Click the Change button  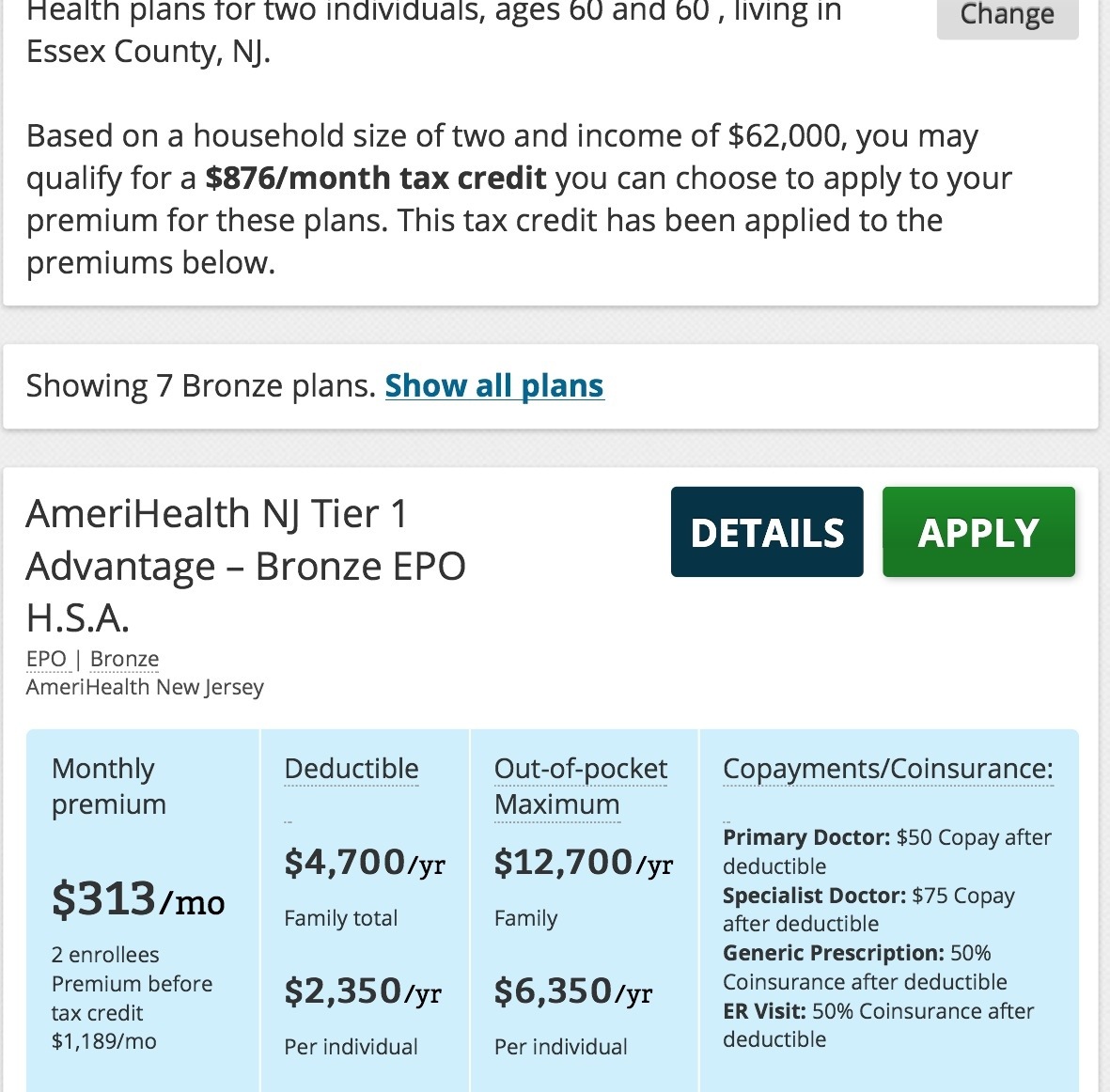pos(1007,15)
